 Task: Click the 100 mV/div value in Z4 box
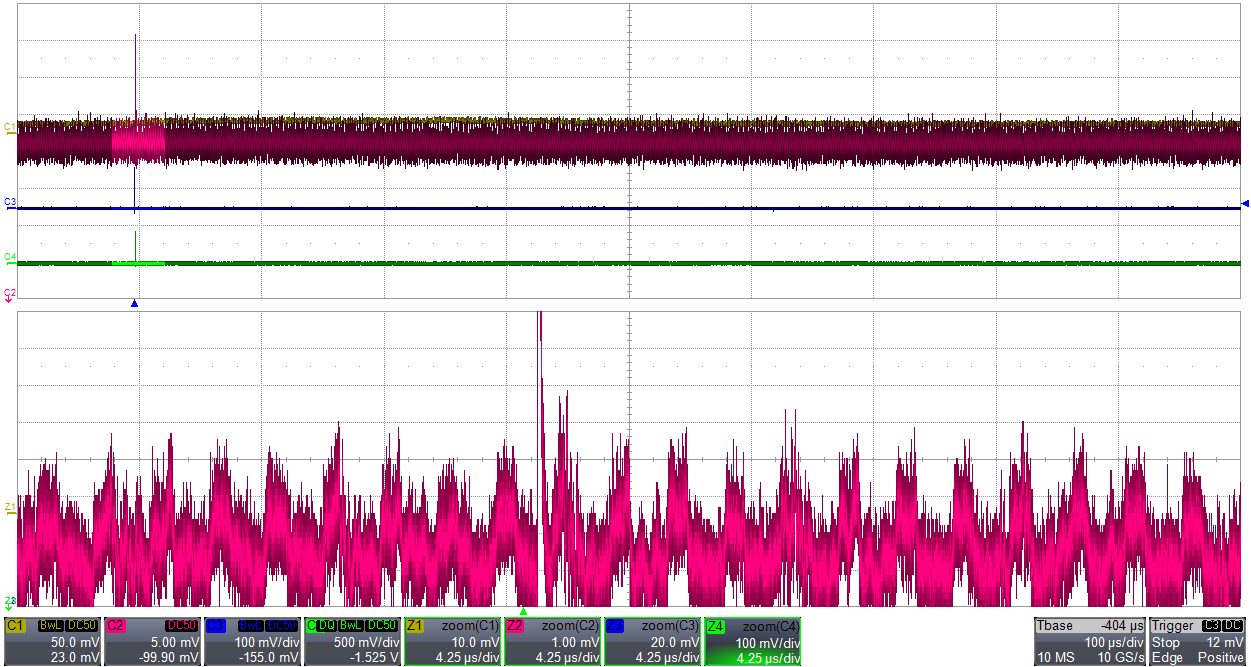[767, 642]
